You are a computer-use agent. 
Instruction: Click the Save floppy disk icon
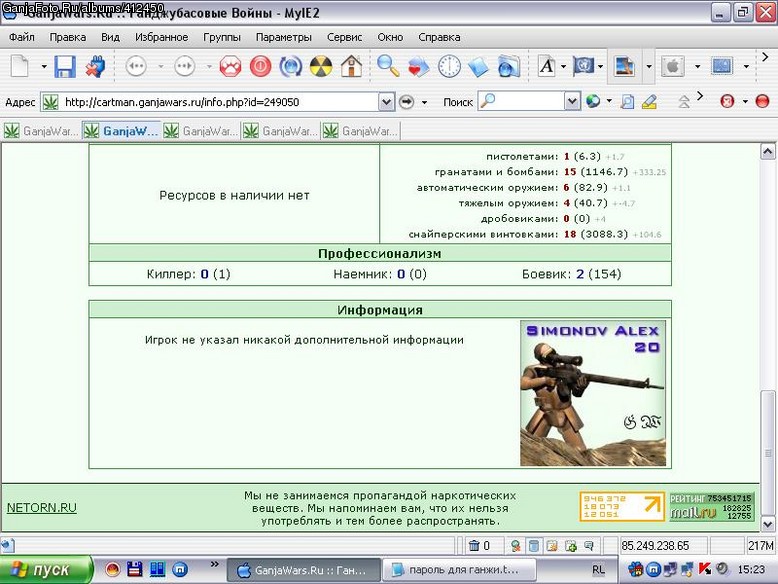pyautogui.click(x=65, y=66)
